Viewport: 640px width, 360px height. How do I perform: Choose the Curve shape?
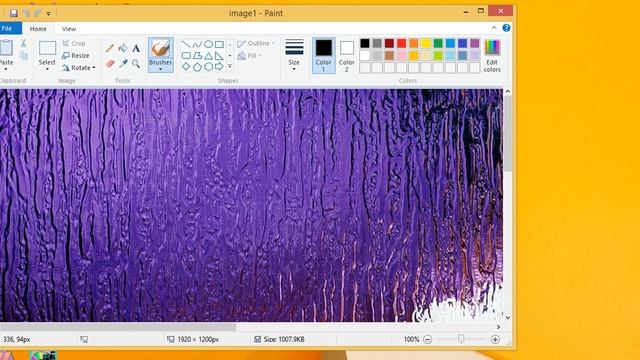point(197,44)
